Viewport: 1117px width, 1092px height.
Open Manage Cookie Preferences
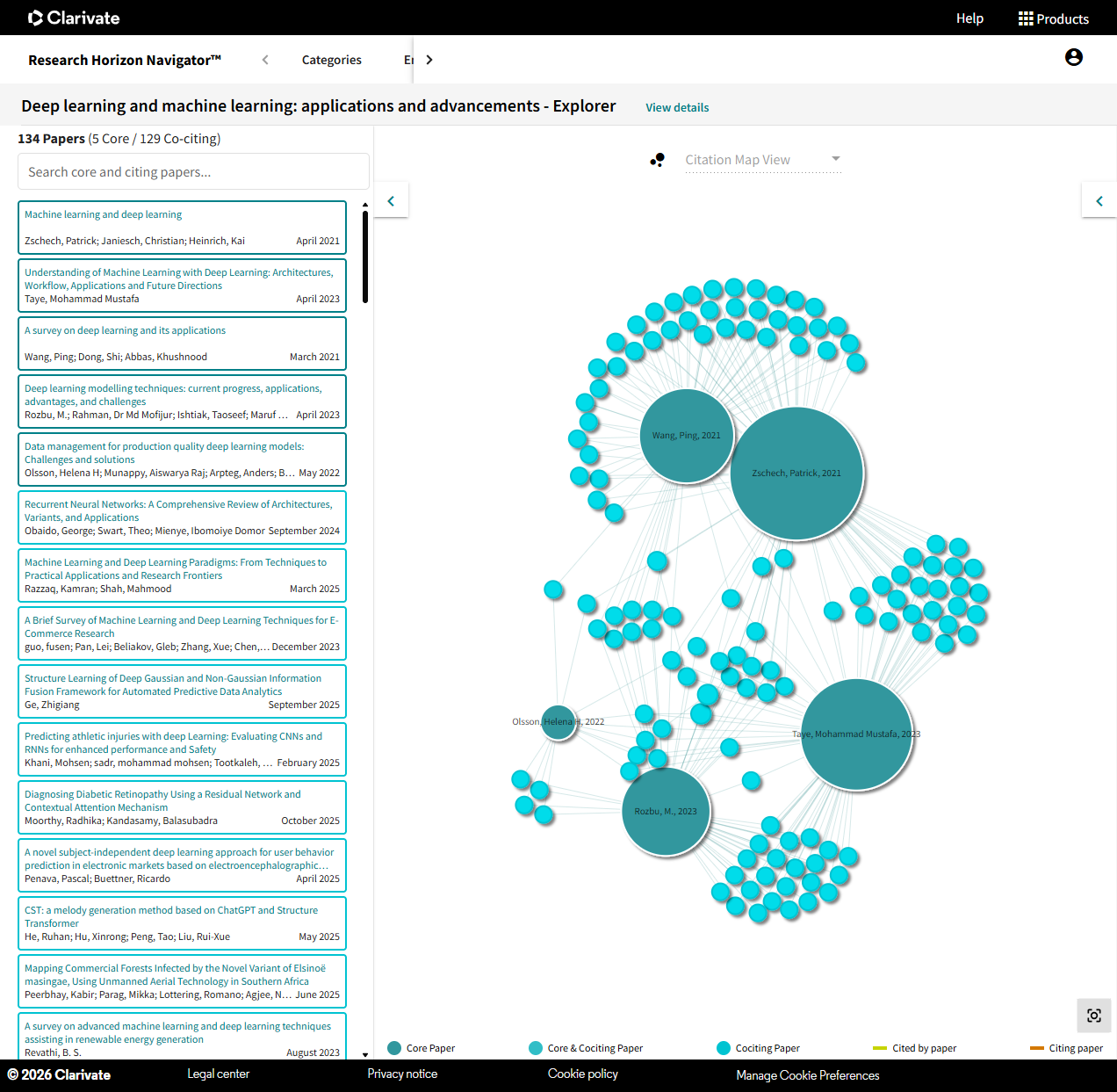808,1075
